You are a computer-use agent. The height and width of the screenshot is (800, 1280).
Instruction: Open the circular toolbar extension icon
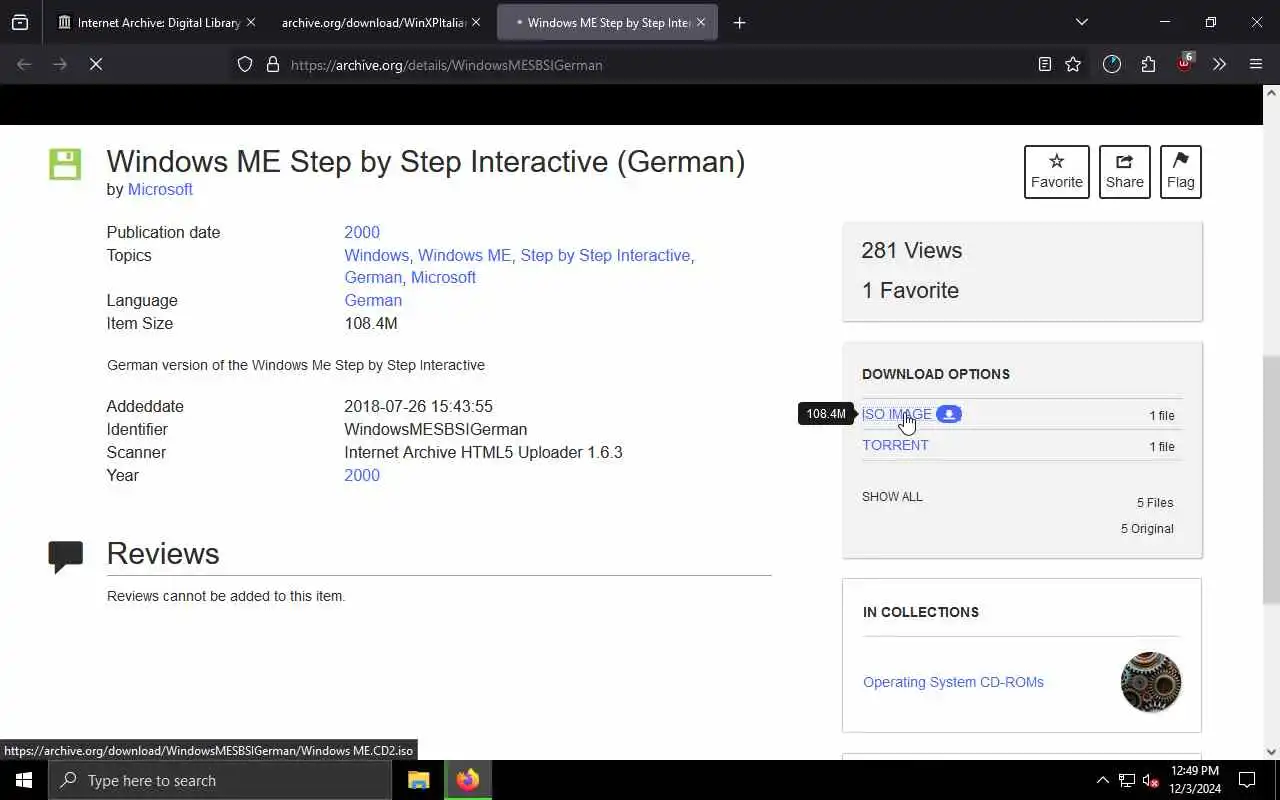pyautogui.click(x=1112, y=64)
